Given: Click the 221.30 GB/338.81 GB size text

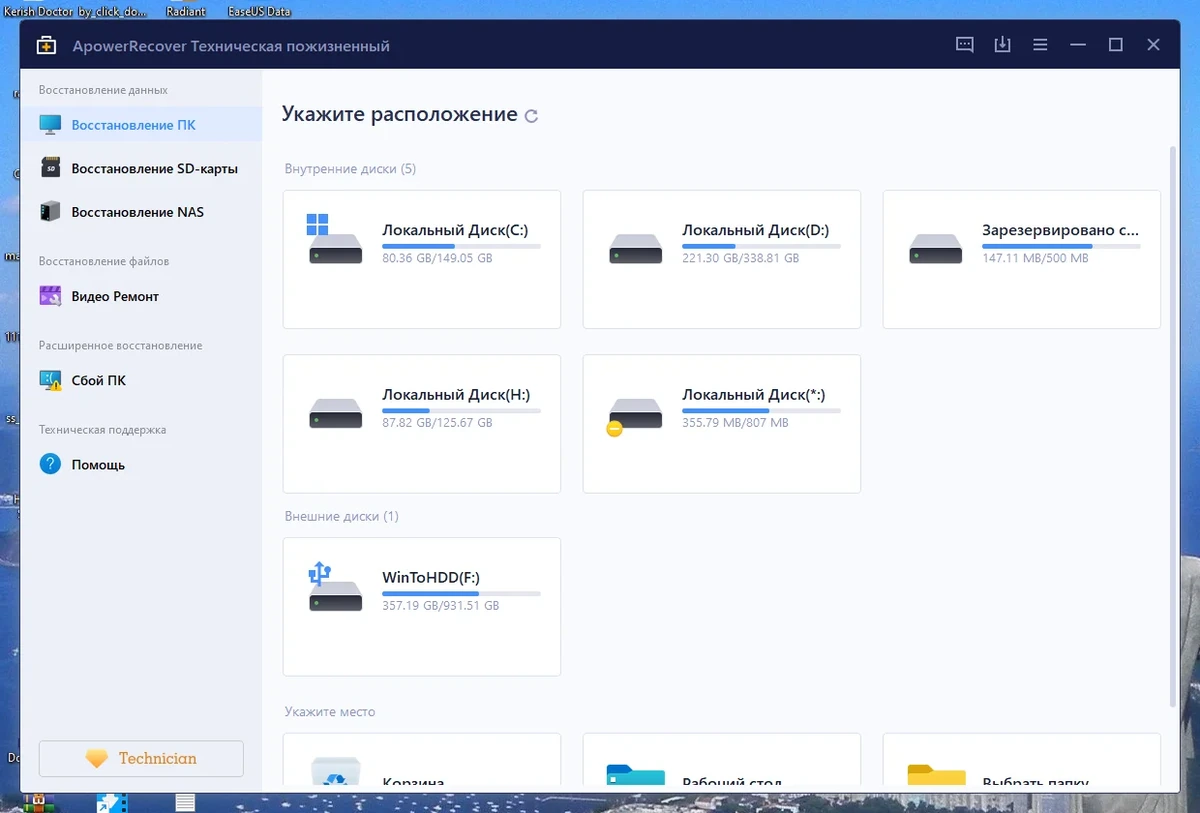Looking at the screenshot, I should (x=740, y=258).
